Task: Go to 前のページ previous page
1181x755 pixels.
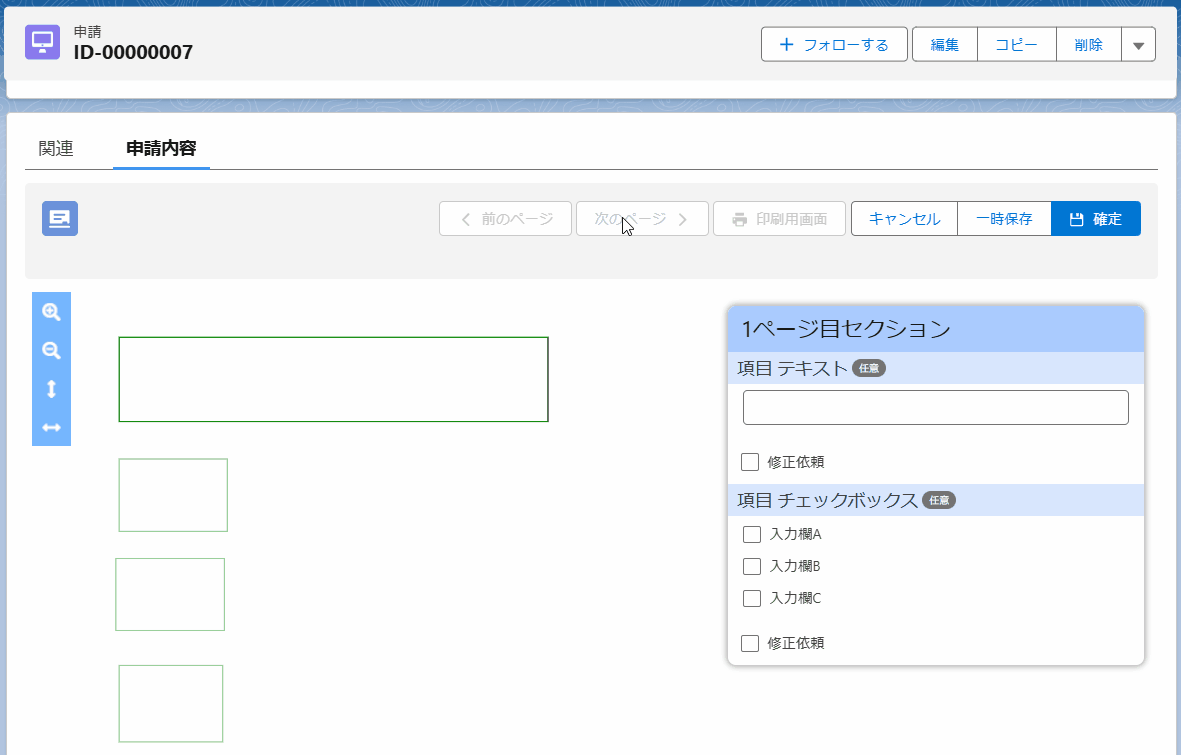Action: pyautogui.click(x=505, y=219)
